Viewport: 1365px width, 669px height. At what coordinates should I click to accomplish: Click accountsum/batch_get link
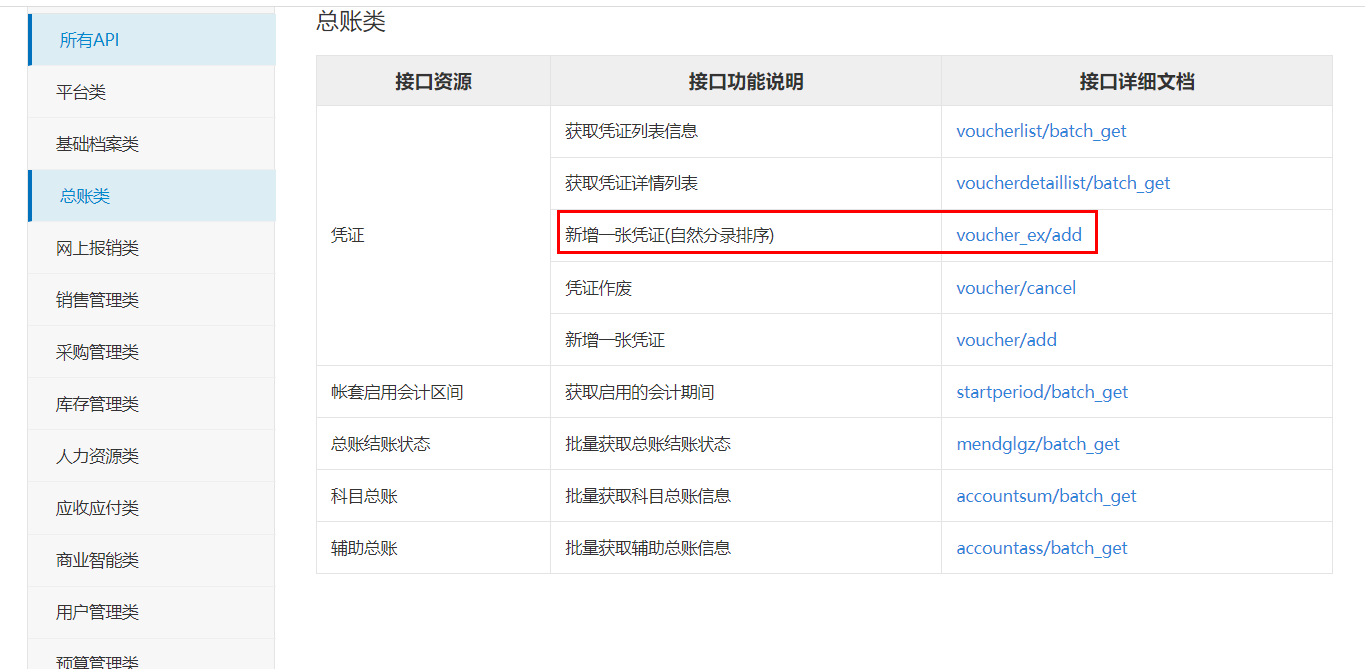click(x=1046, y=496)
